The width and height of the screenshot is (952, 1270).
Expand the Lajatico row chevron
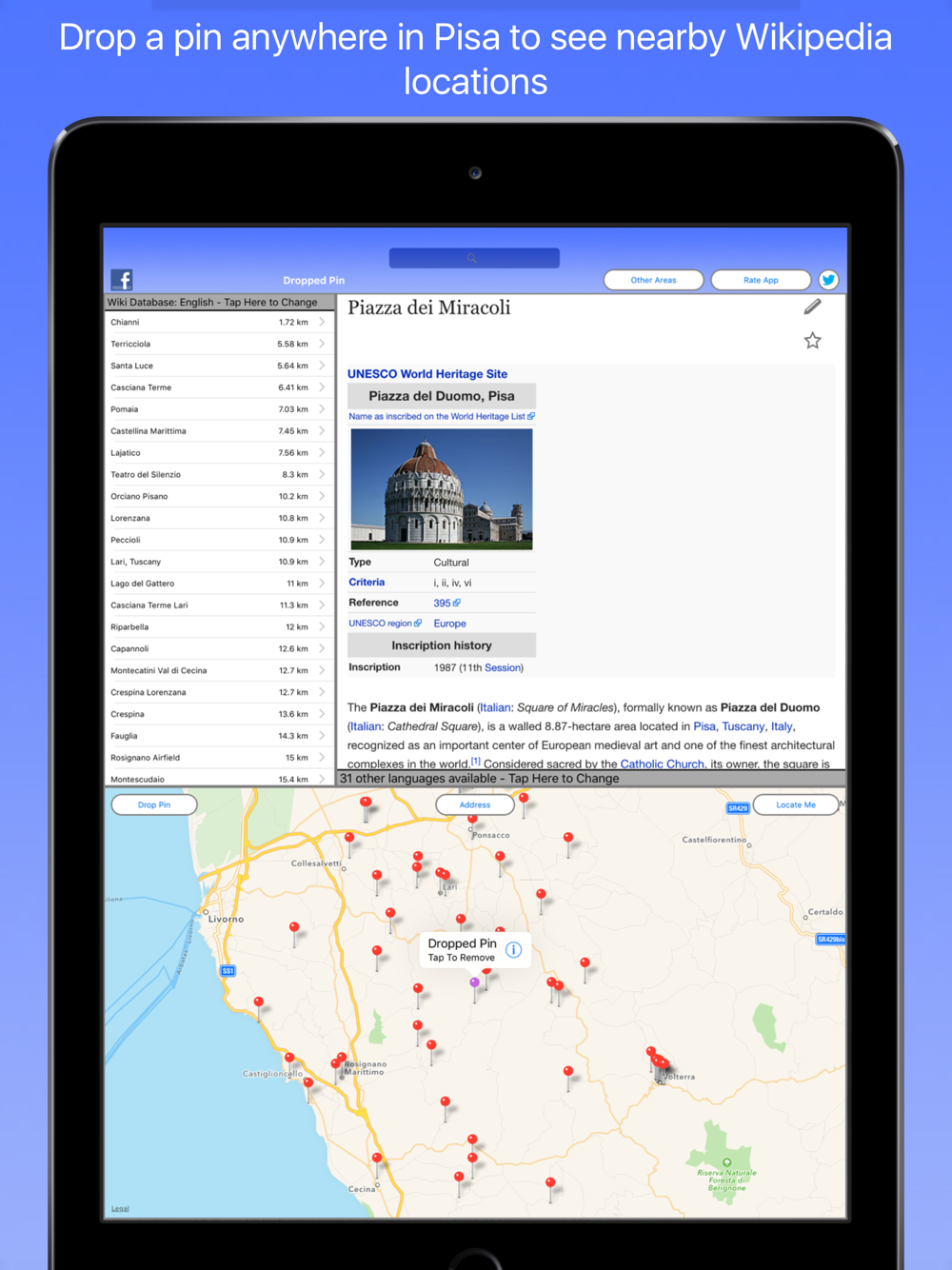coord(323,453)
